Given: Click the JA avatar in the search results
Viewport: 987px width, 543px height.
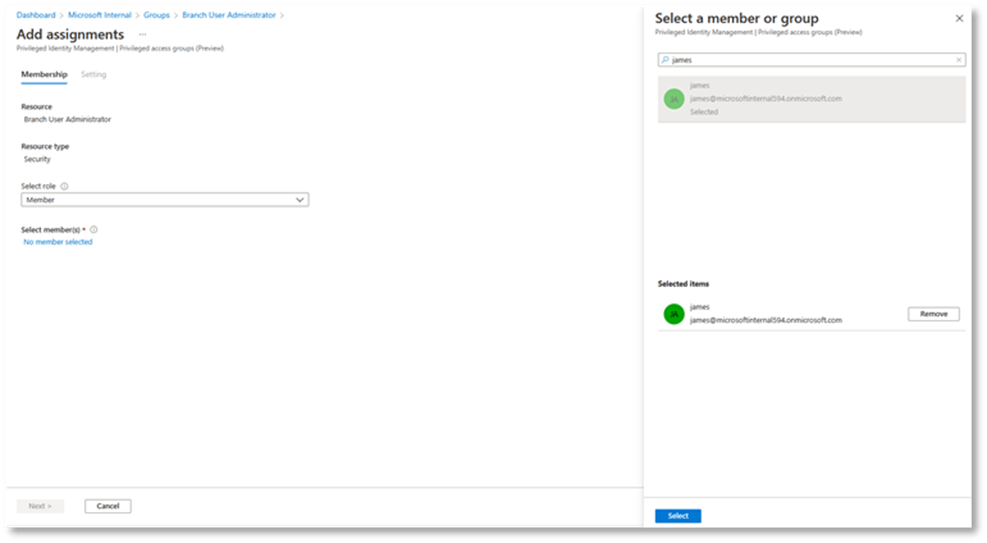Looking at the screenshot, I should (673, 99).
